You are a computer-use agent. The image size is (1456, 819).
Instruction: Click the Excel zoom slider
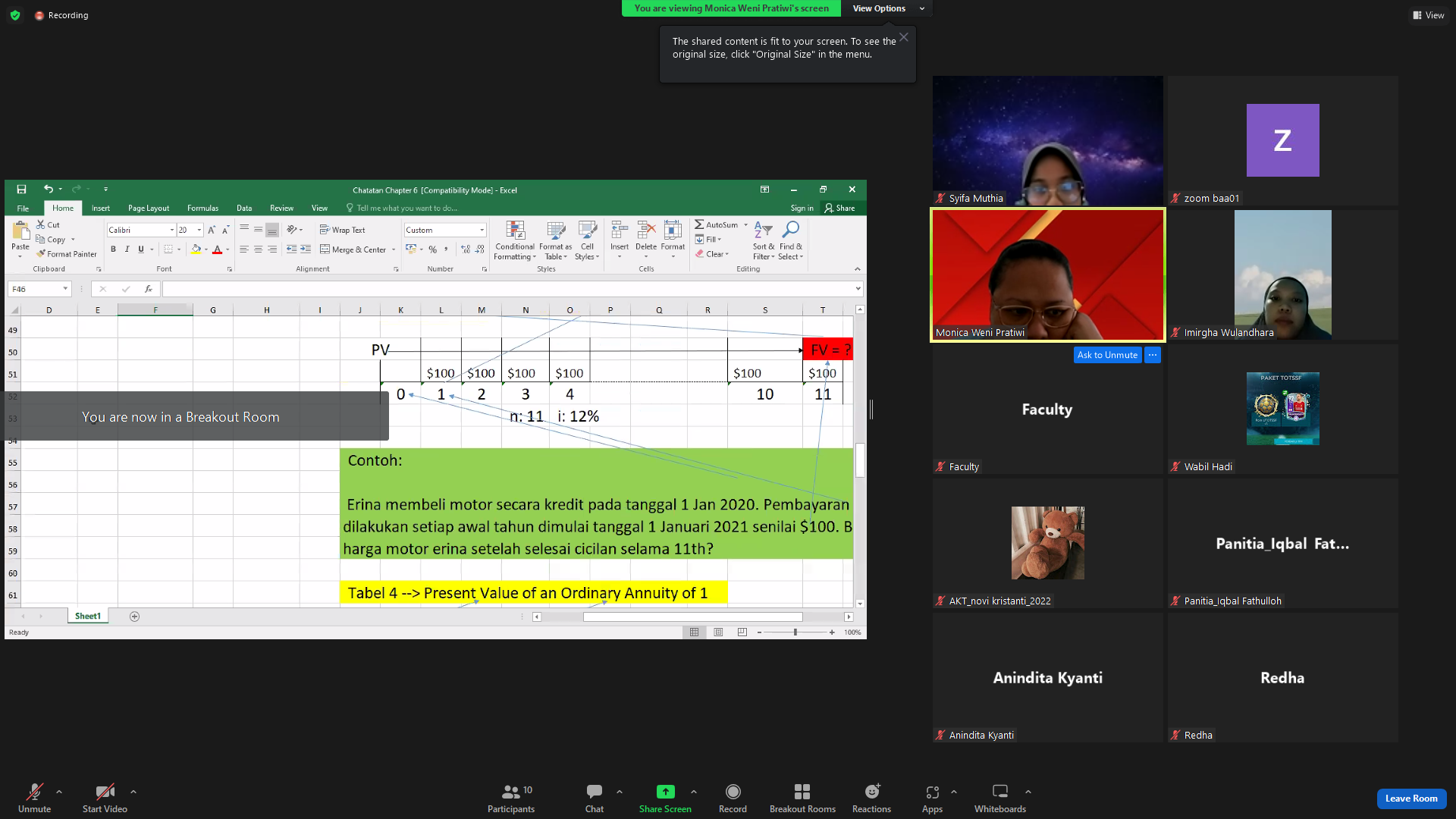(795, 632)
